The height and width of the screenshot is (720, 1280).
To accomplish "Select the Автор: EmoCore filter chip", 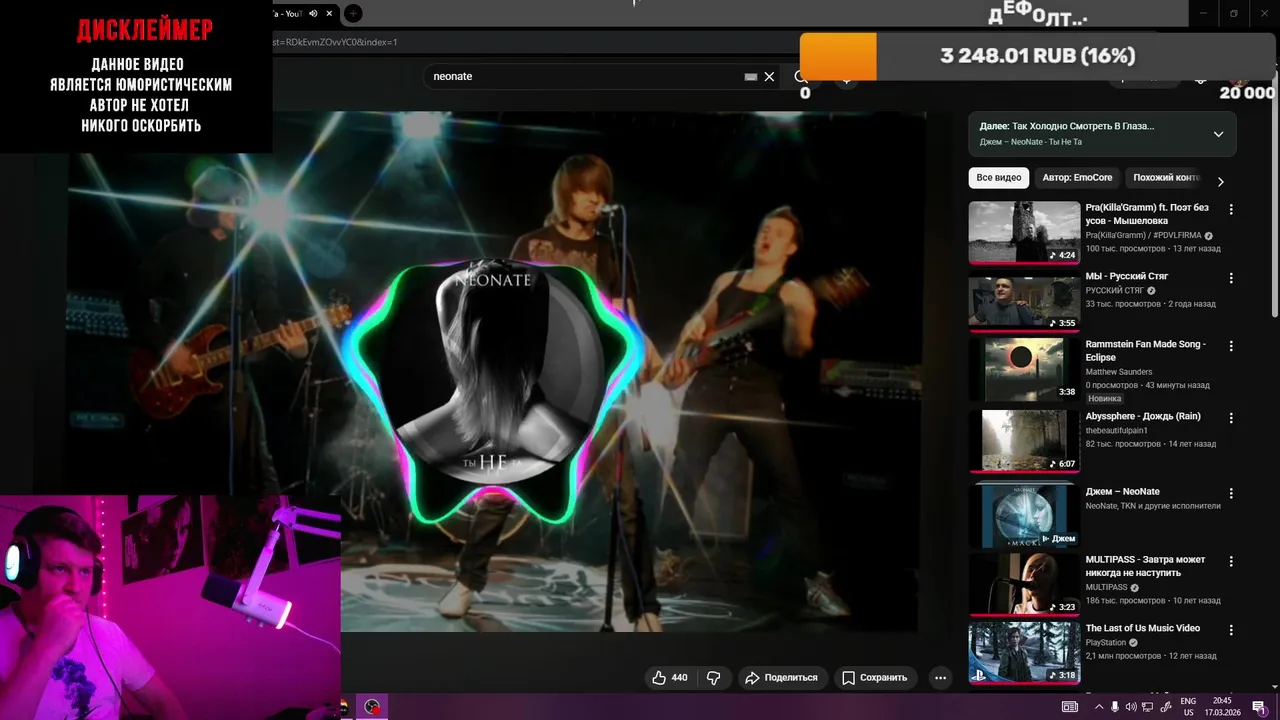I will point(1077,178).
